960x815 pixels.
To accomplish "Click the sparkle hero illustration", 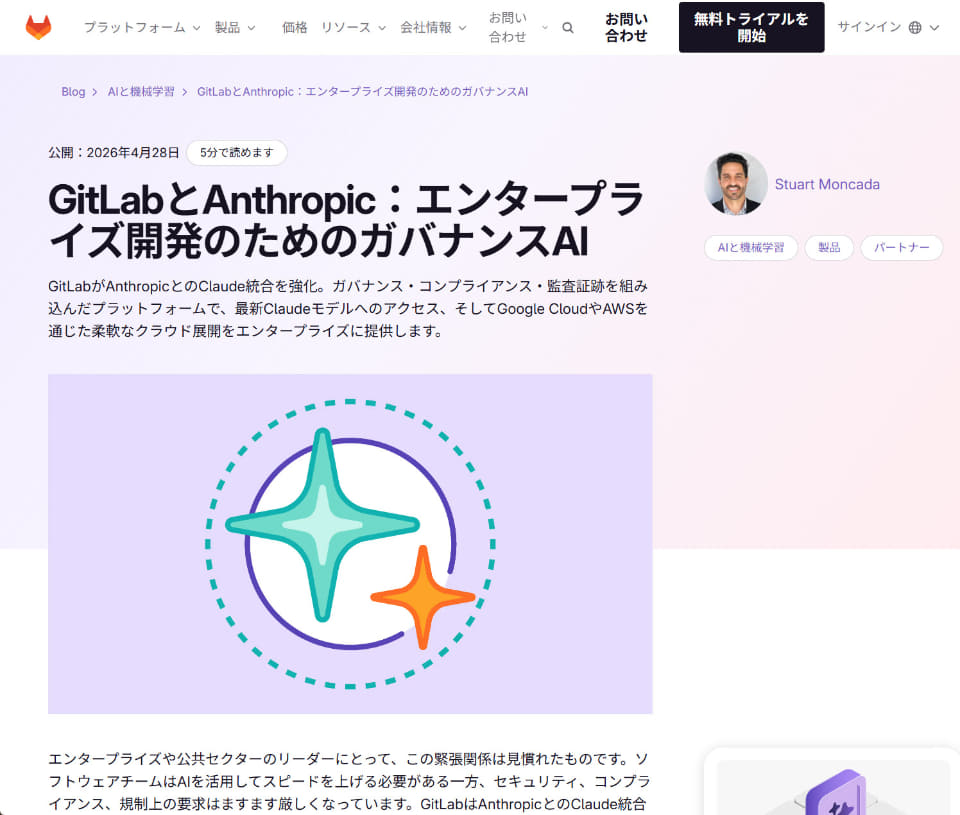I will (x=350, y=544).
